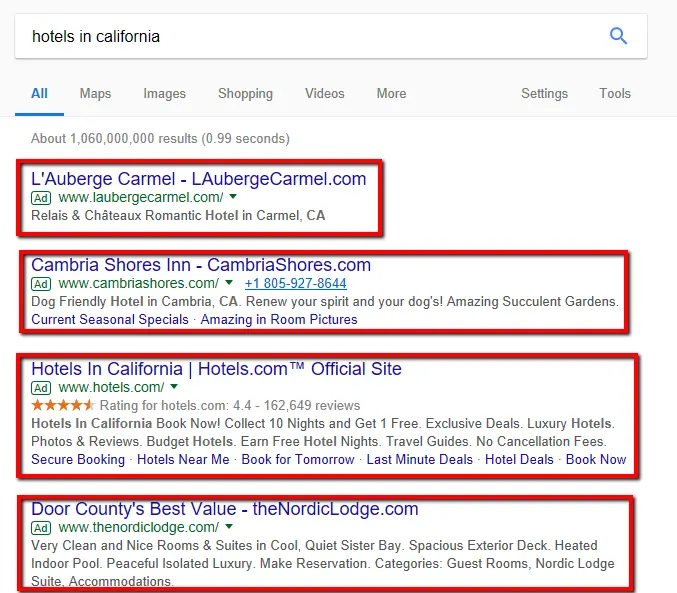Open the Current Seasonal Specials sitelink
This screenshot has width=677, height=593.
click(x=109, y=319)
